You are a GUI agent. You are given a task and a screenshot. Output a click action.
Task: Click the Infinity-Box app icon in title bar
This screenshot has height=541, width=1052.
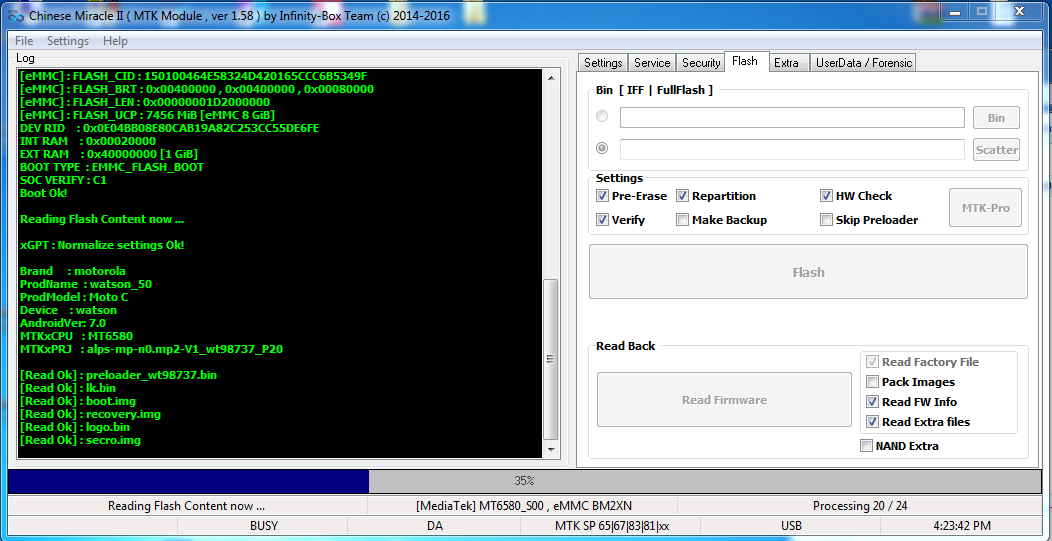pyautogui.click(x=15, y=15)
